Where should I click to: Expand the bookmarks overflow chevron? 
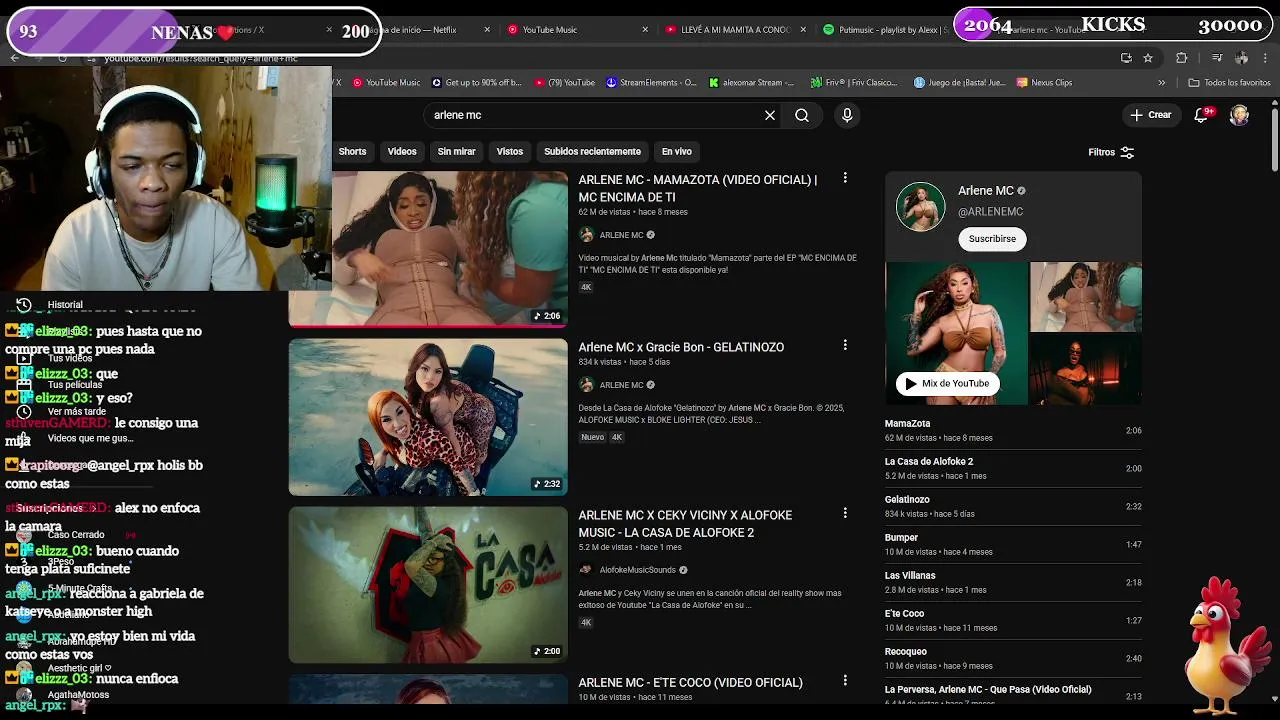coord(1161,83)
